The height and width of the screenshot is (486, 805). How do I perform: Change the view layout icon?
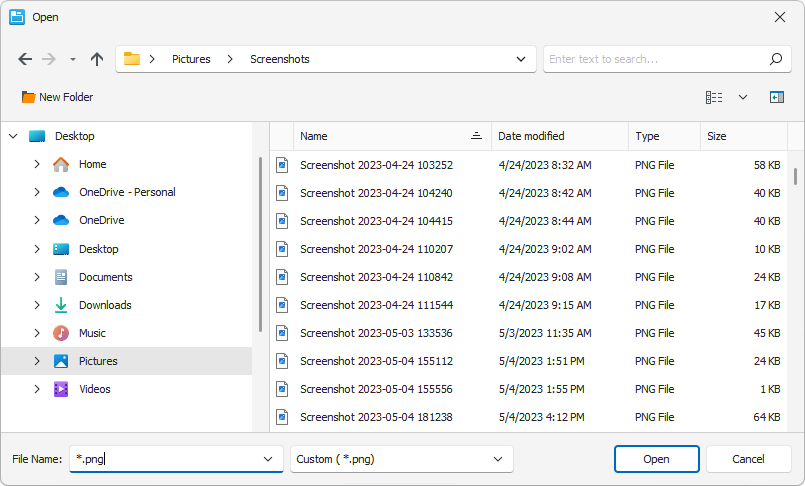tap(714, 97)
